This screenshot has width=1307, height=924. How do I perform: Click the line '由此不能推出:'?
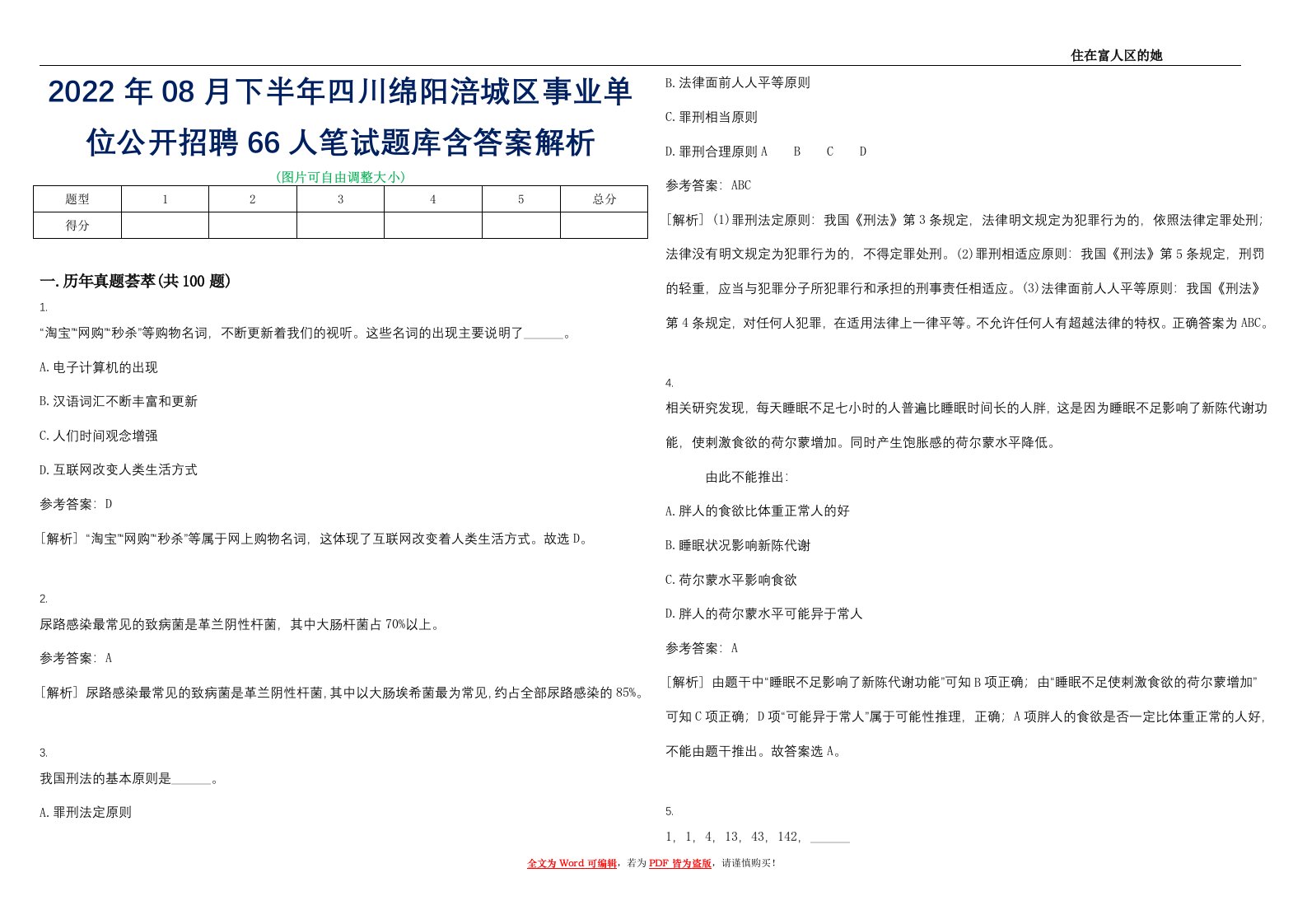pos(747,477)
